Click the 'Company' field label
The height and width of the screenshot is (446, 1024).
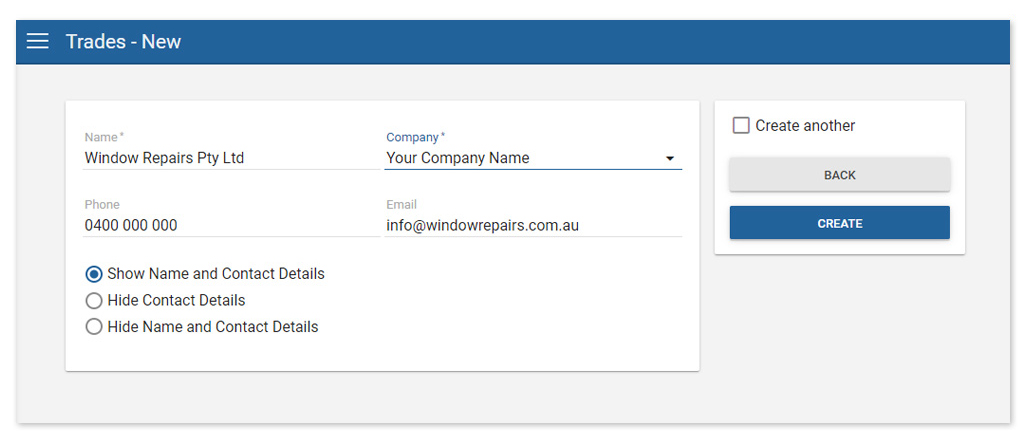point(413,137)
